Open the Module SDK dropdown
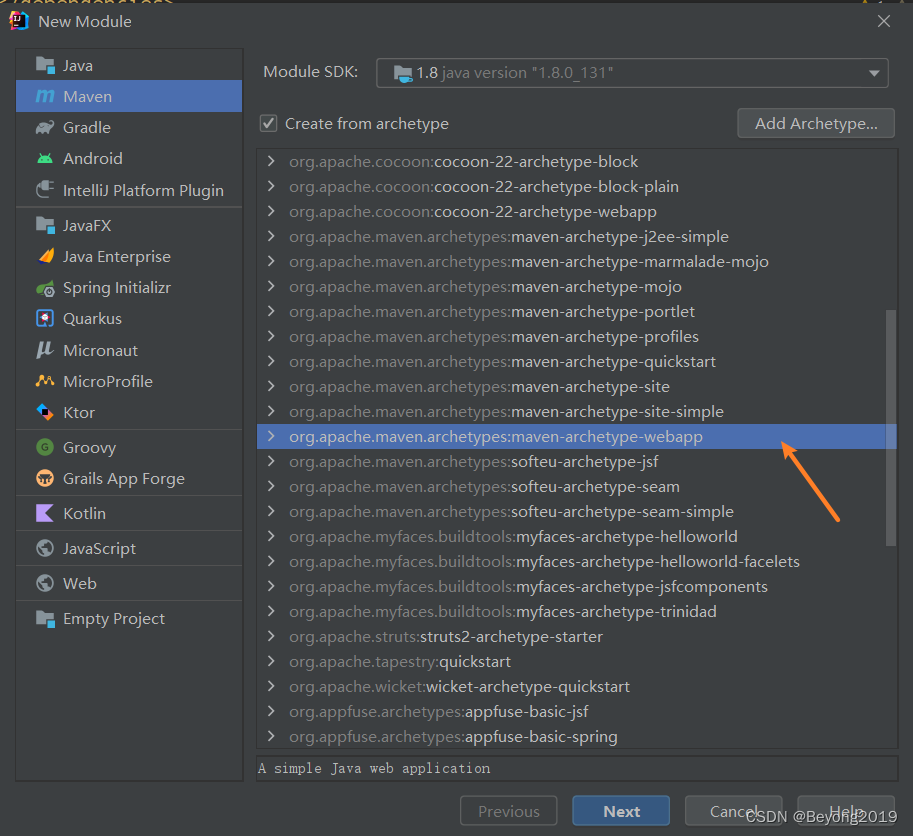This screenshot has width=913, height=836. point(632,73)
